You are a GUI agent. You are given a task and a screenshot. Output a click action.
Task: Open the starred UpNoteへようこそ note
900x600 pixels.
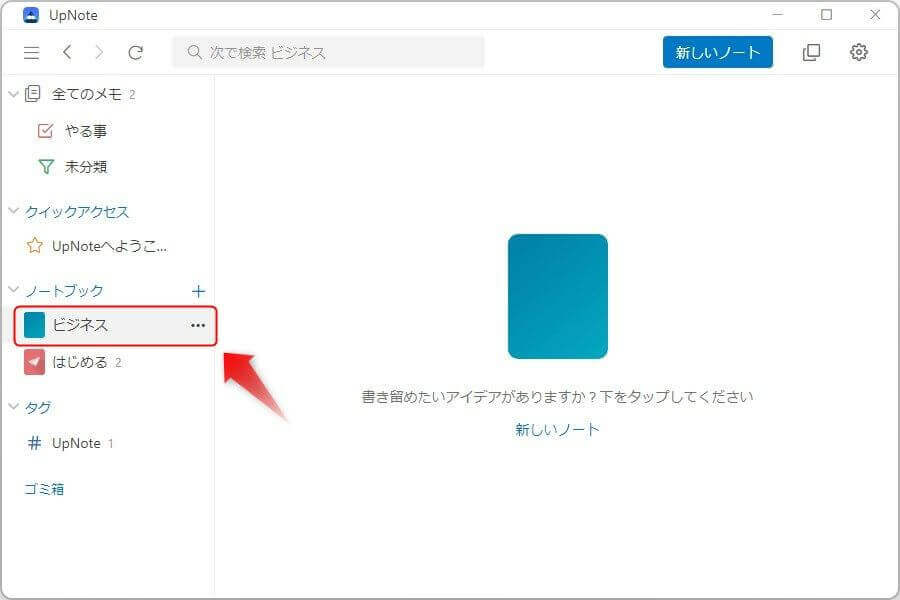tap(97, 246)
